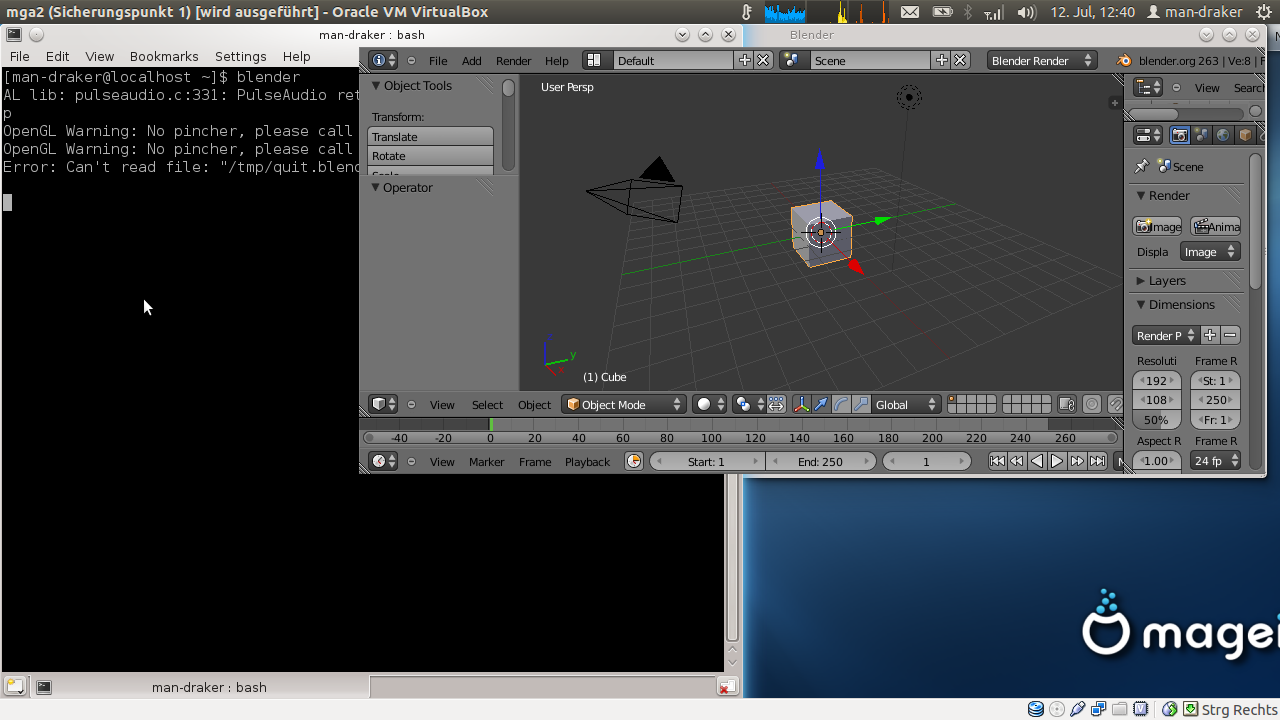Collapse the Render panel

tap(1141, 196)
